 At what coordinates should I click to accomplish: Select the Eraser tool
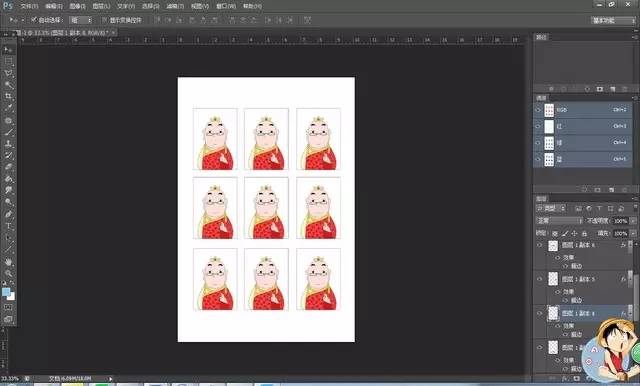pos(8,167)
